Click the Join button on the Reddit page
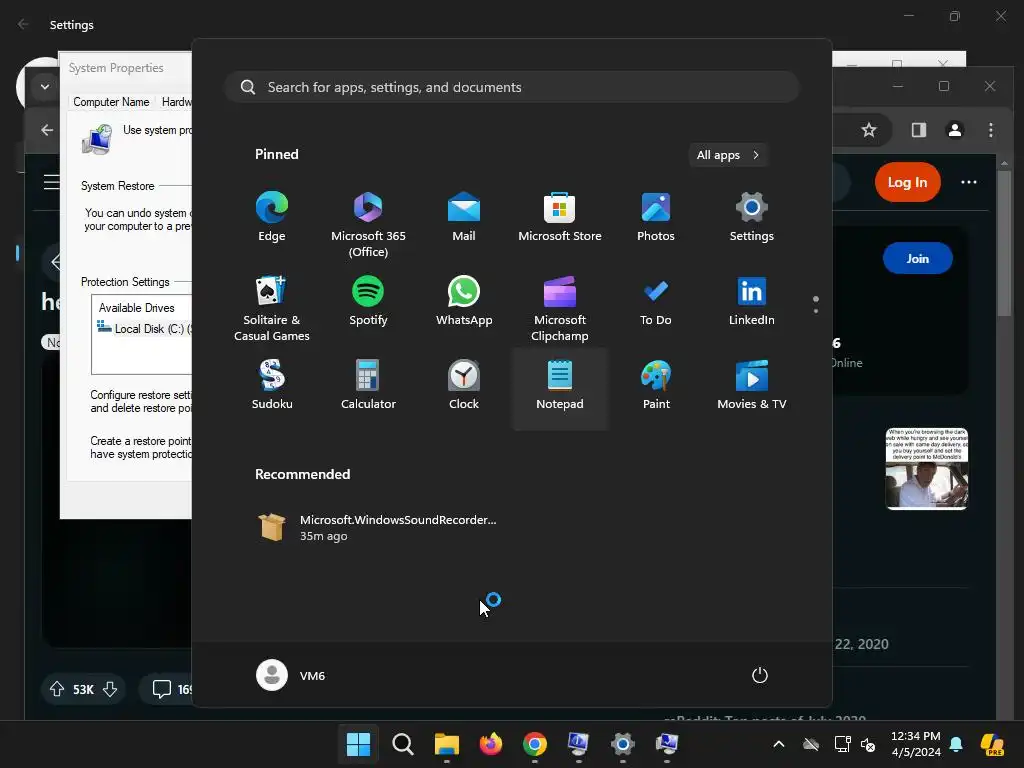 918,259
